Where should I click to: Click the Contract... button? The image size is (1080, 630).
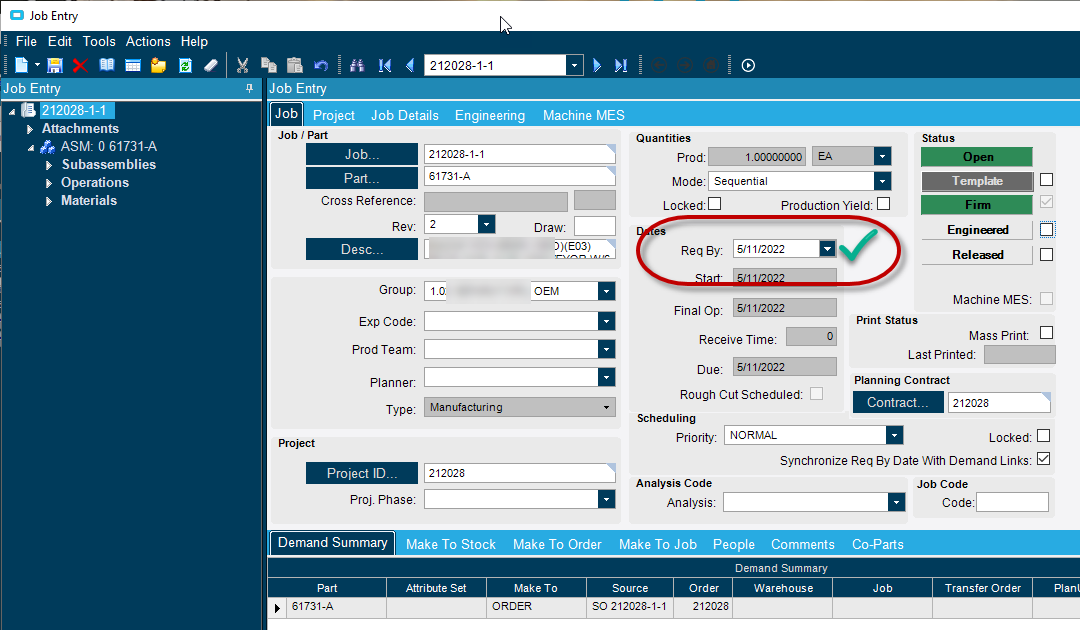[x=897, y=402]
